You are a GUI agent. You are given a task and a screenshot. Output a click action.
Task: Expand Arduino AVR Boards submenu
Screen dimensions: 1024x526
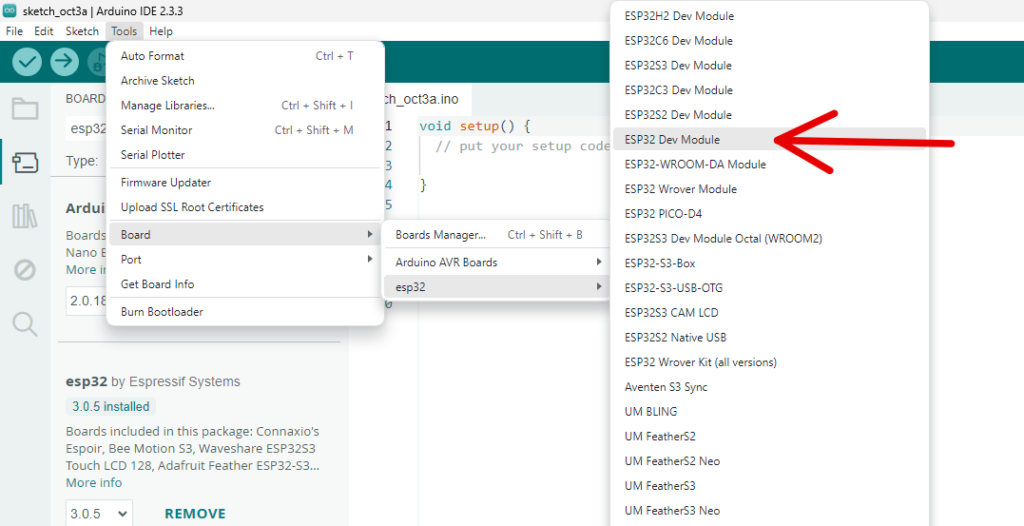click(x=496, y=262)
